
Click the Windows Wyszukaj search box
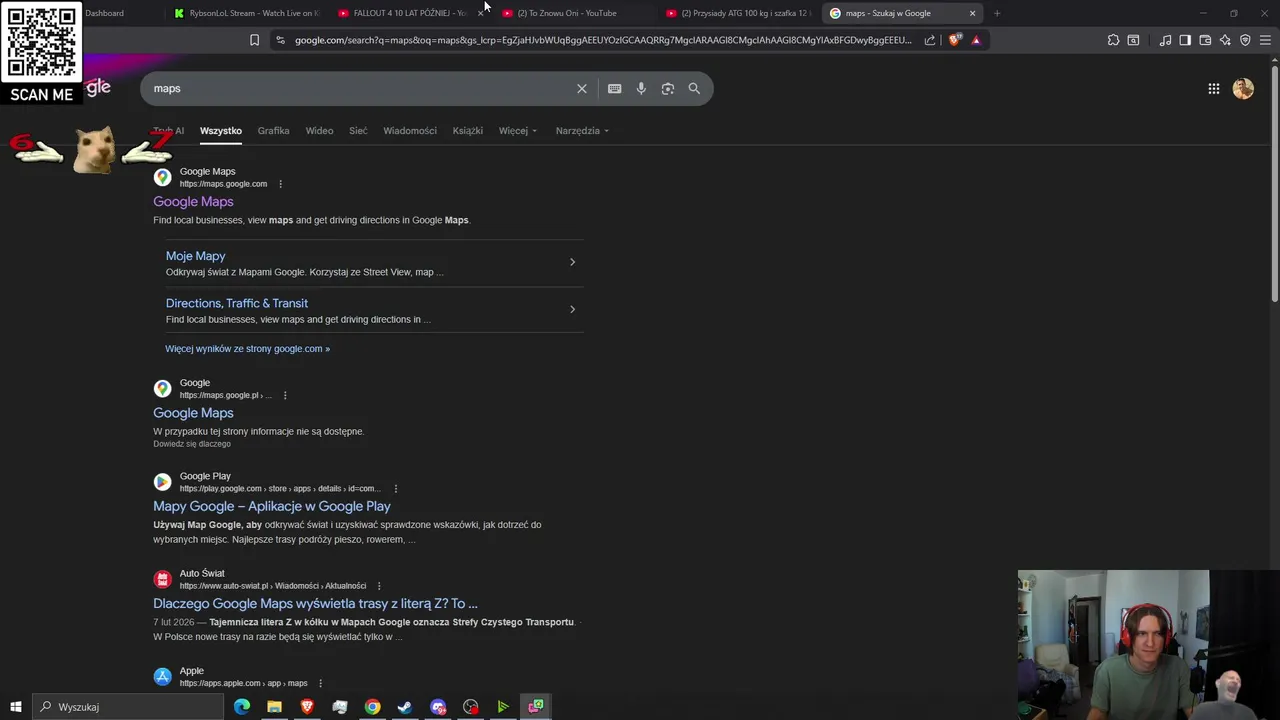(x=128, y=707)
